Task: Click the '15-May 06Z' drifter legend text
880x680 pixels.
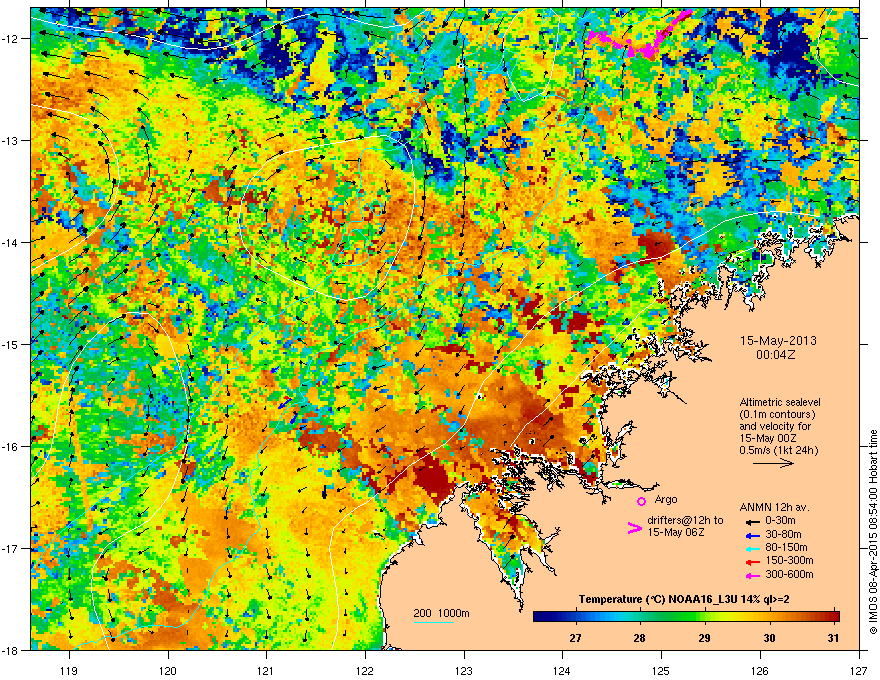Action: pyautogui.click(x=676, y=532)
